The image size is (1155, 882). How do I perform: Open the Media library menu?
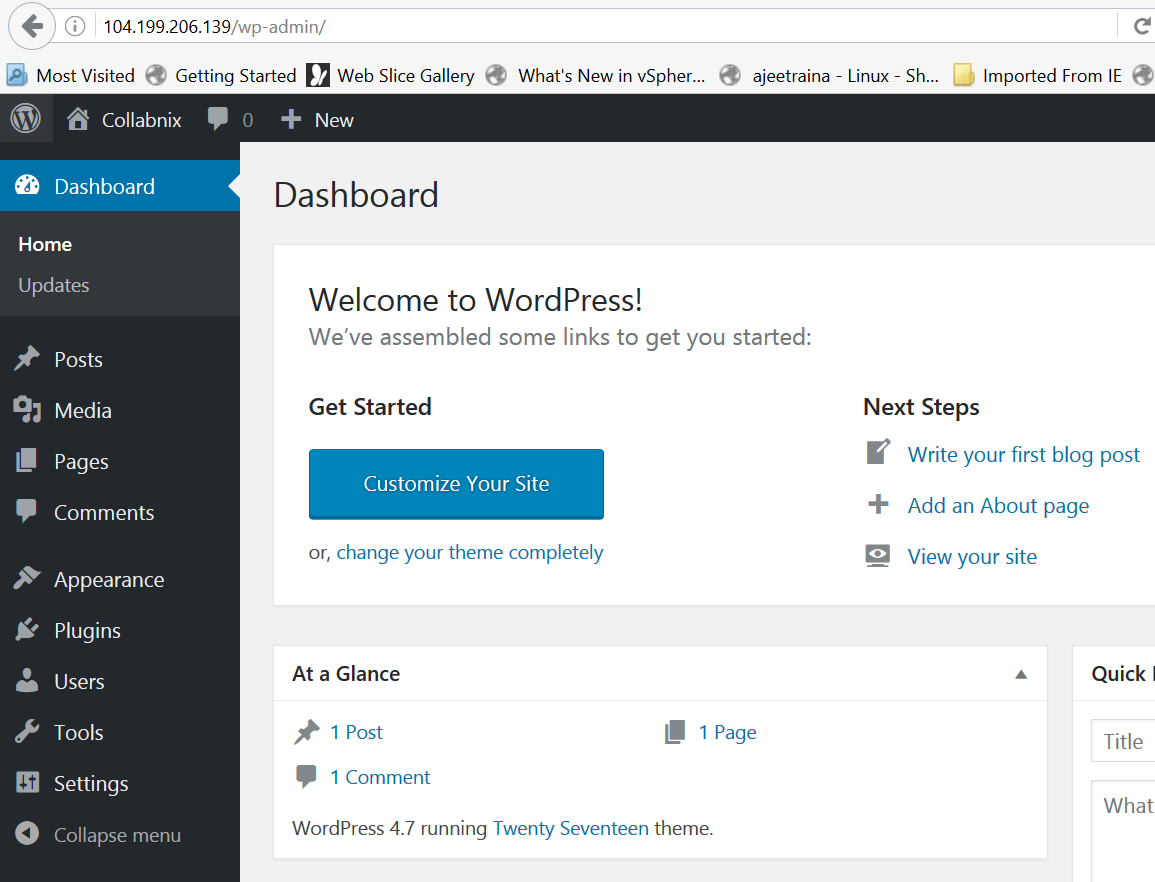tap(82, 411)
